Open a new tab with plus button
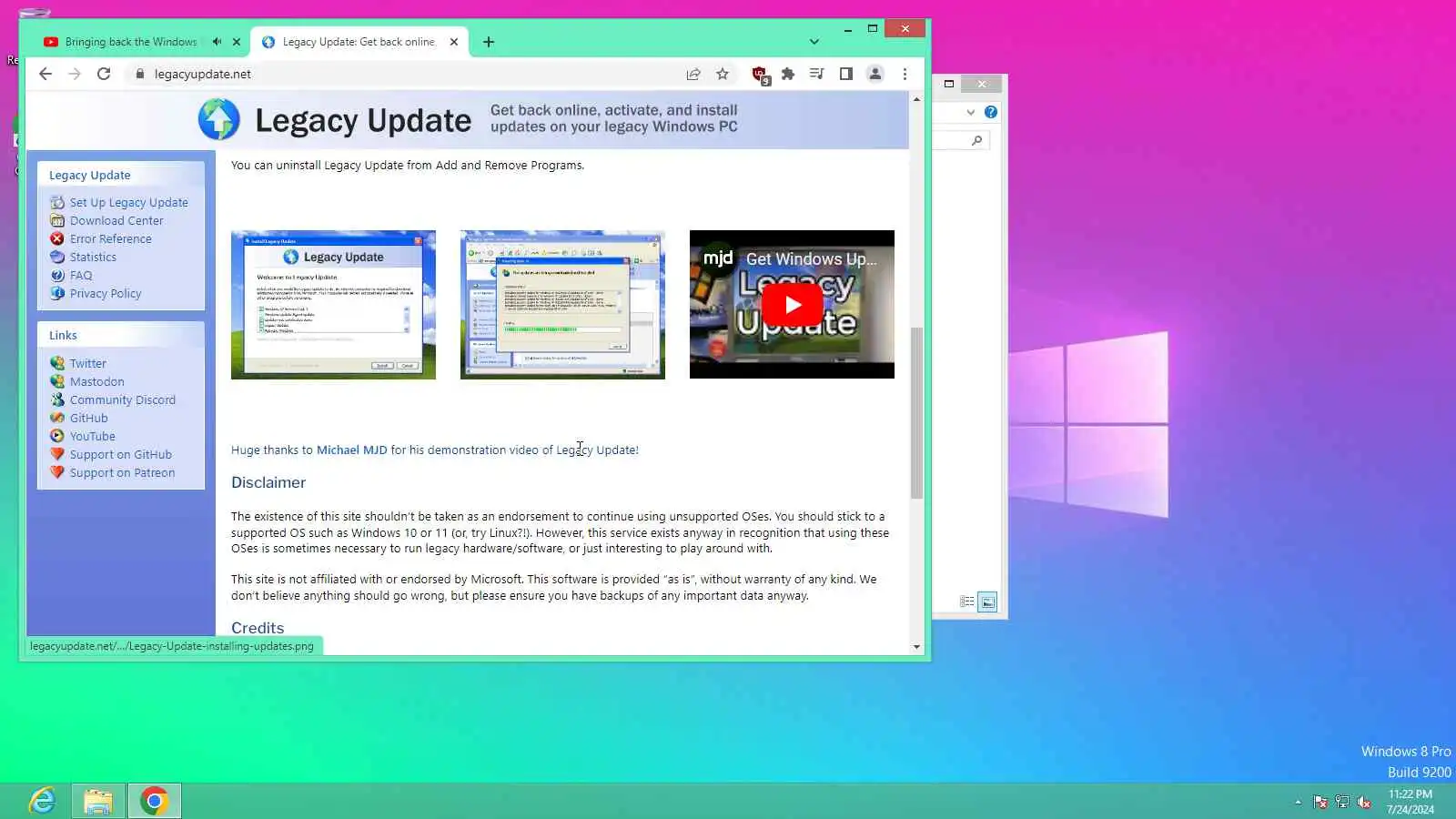1456x819 pixels. coord(489,42)
